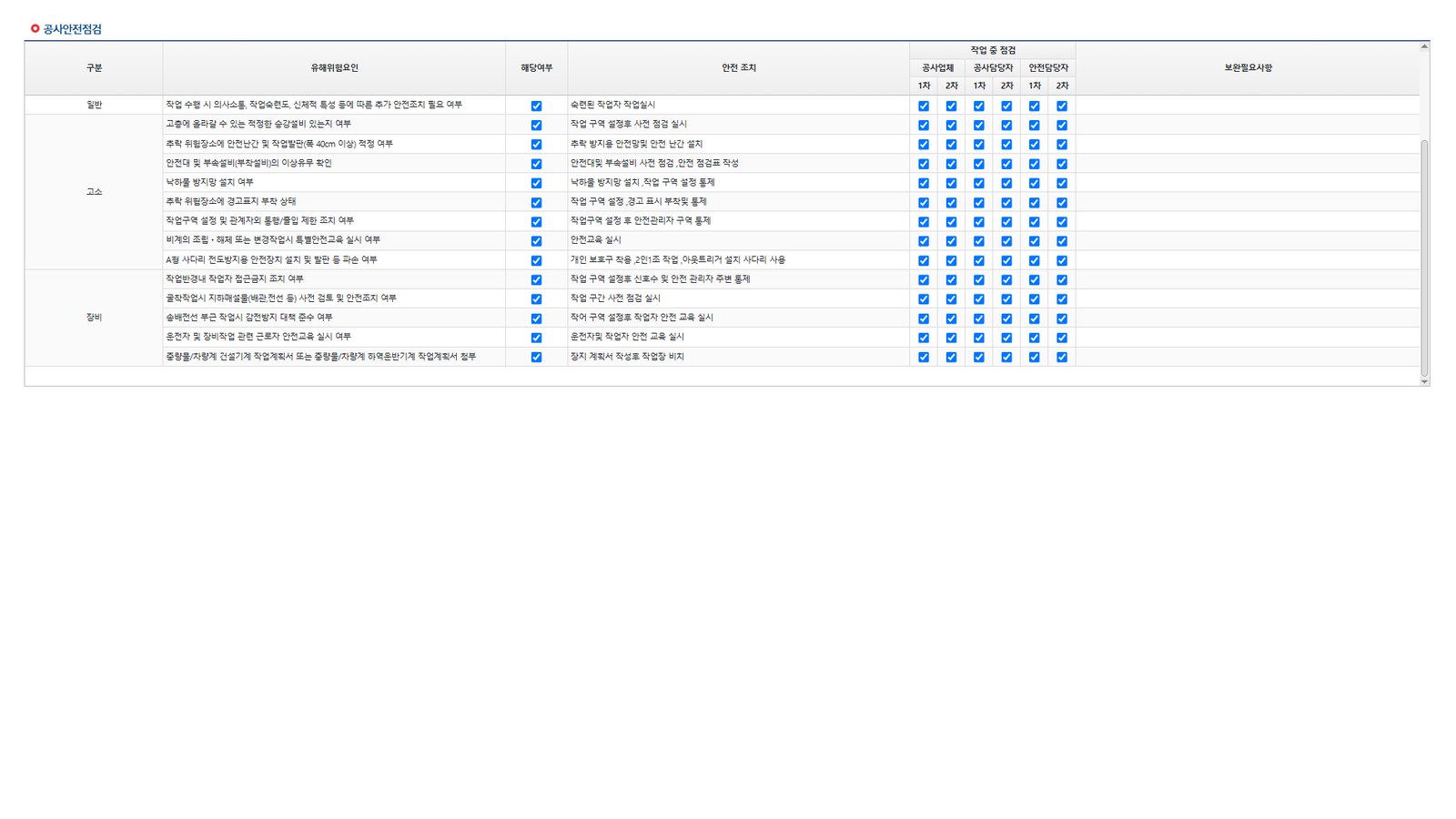Toggle 안전담당자 1차 for 추락 방지용 안전망 row

(1034, 144)
